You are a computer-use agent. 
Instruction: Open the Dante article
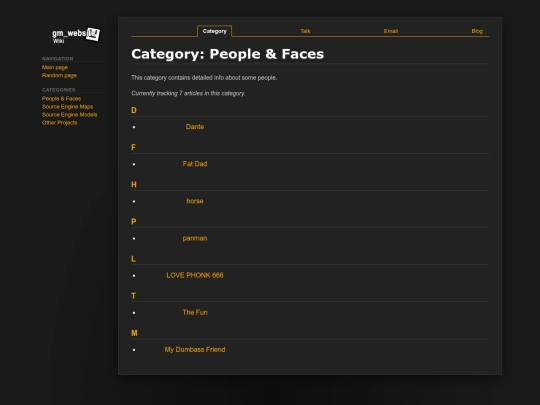[195, 127]
